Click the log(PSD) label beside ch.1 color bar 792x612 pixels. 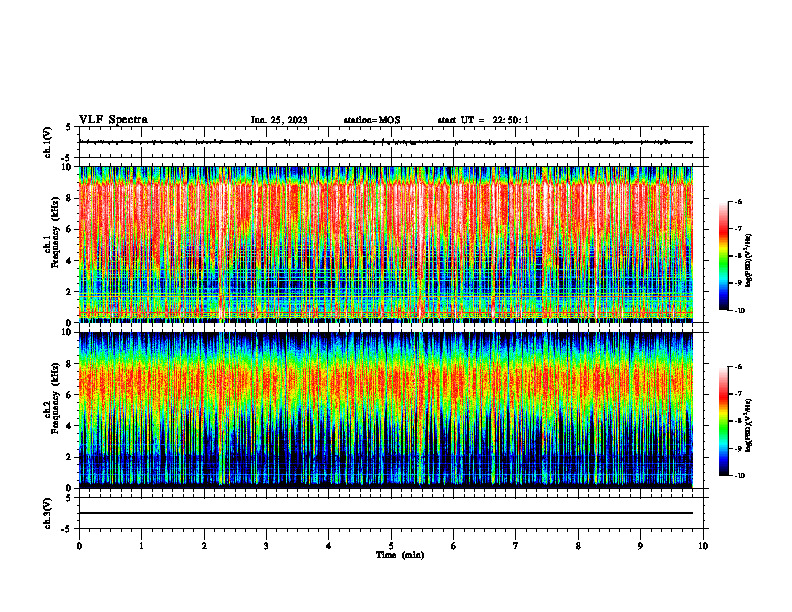click(749, 261)
